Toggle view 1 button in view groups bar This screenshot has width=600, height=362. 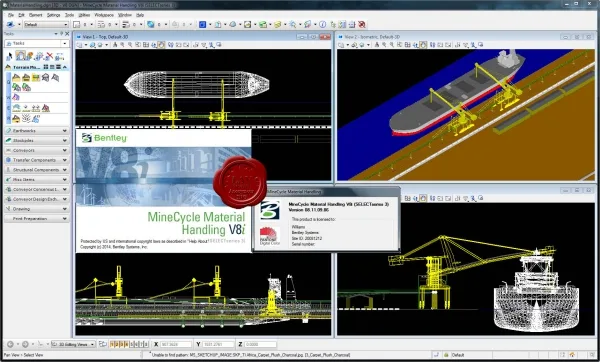[112, 344]
